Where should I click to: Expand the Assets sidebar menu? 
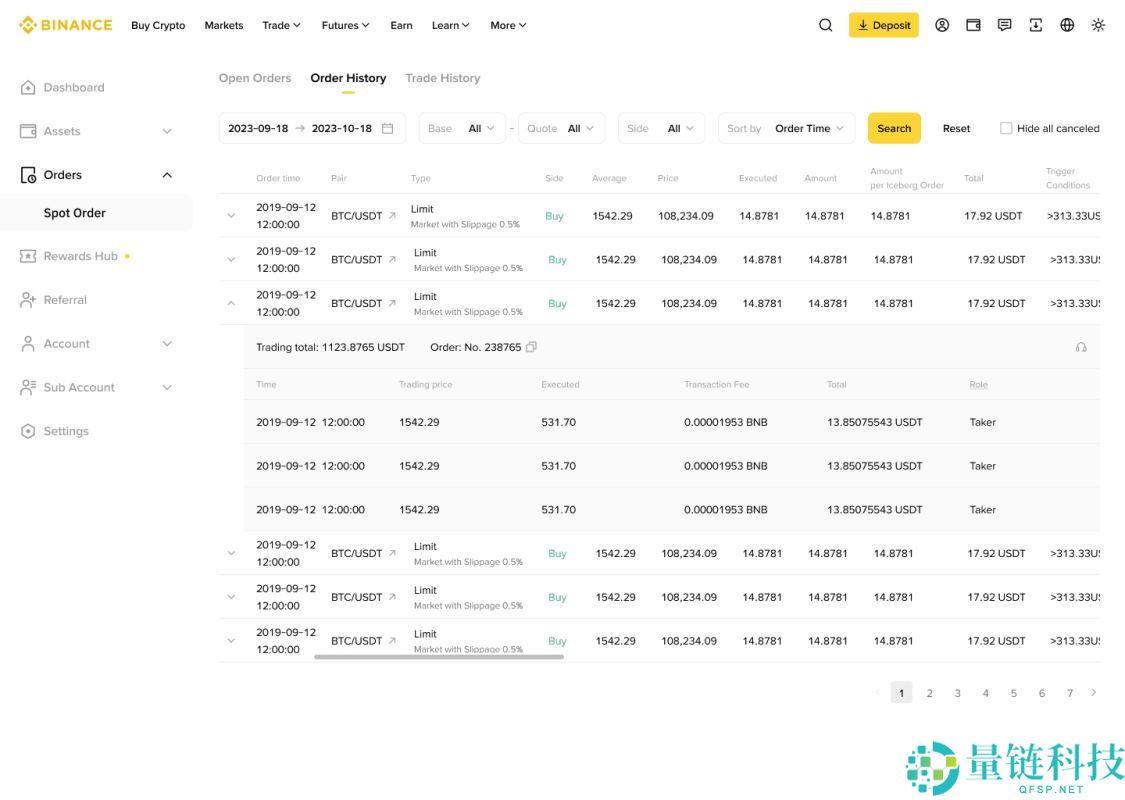[x=167, y=131]
